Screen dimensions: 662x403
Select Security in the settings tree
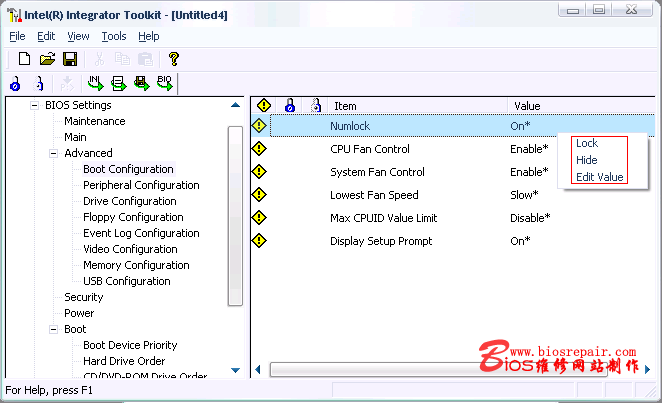(84, 297)
